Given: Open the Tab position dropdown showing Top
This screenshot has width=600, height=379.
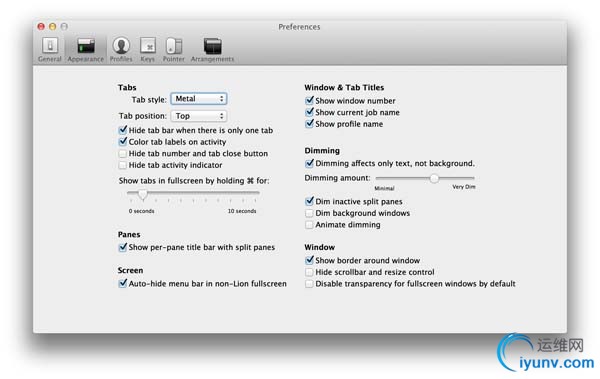Looking at the screenshot, I should [199, 116].
